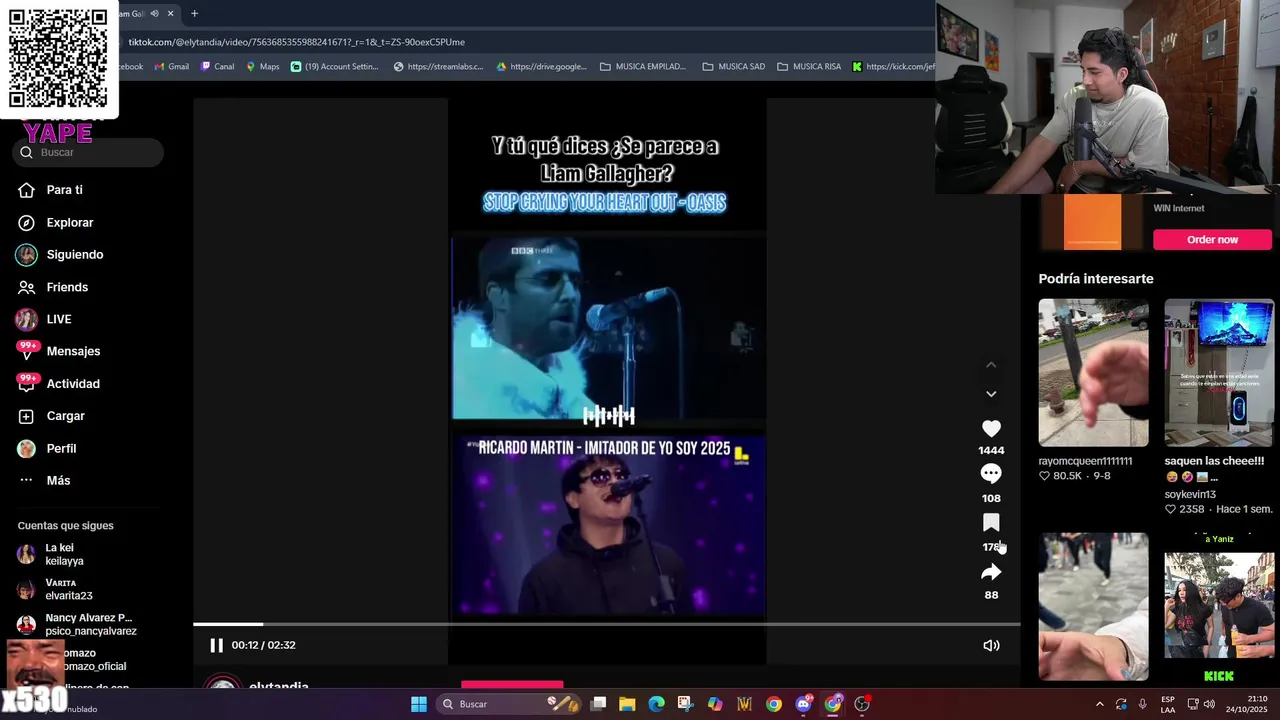The width and height of the screenshot is (1280, 720).
Task: Open Google Chrome from the taskbar
Action: tap(774, 704)
